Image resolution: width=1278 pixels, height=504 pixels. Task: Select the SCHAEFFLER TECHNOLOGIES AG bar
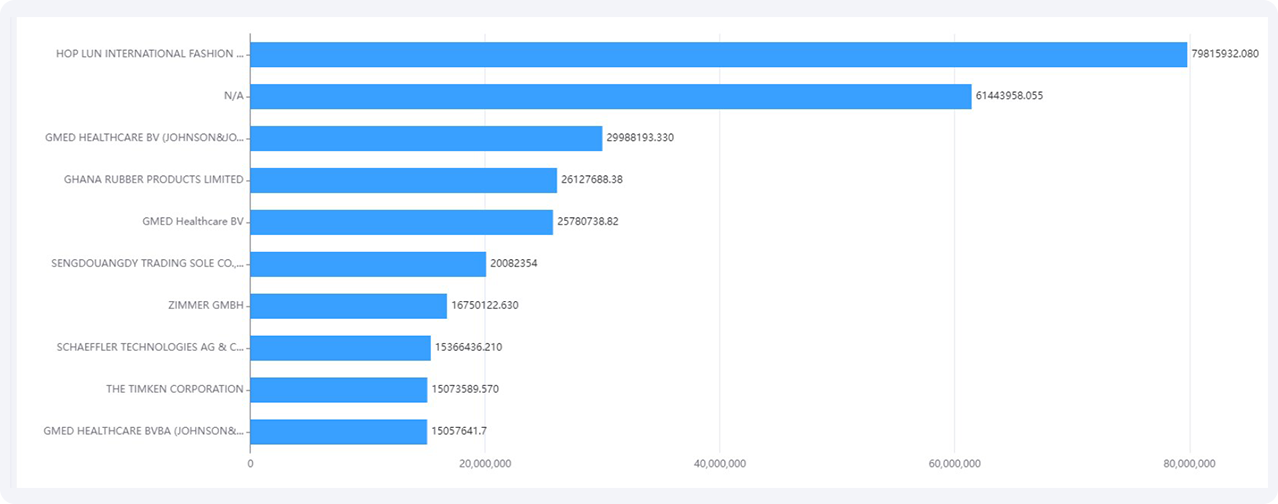(x=340, y=348)
